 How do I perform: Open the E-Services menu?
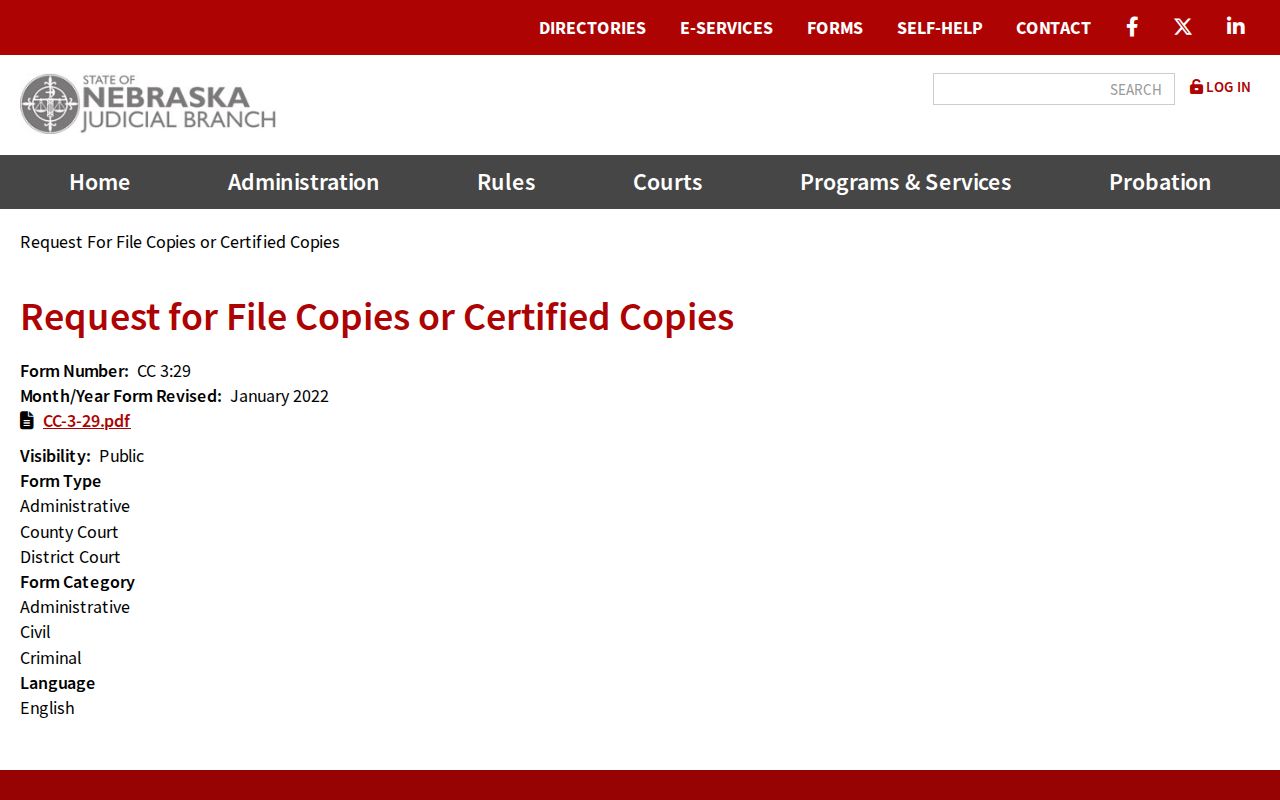(x=726, y=28)
